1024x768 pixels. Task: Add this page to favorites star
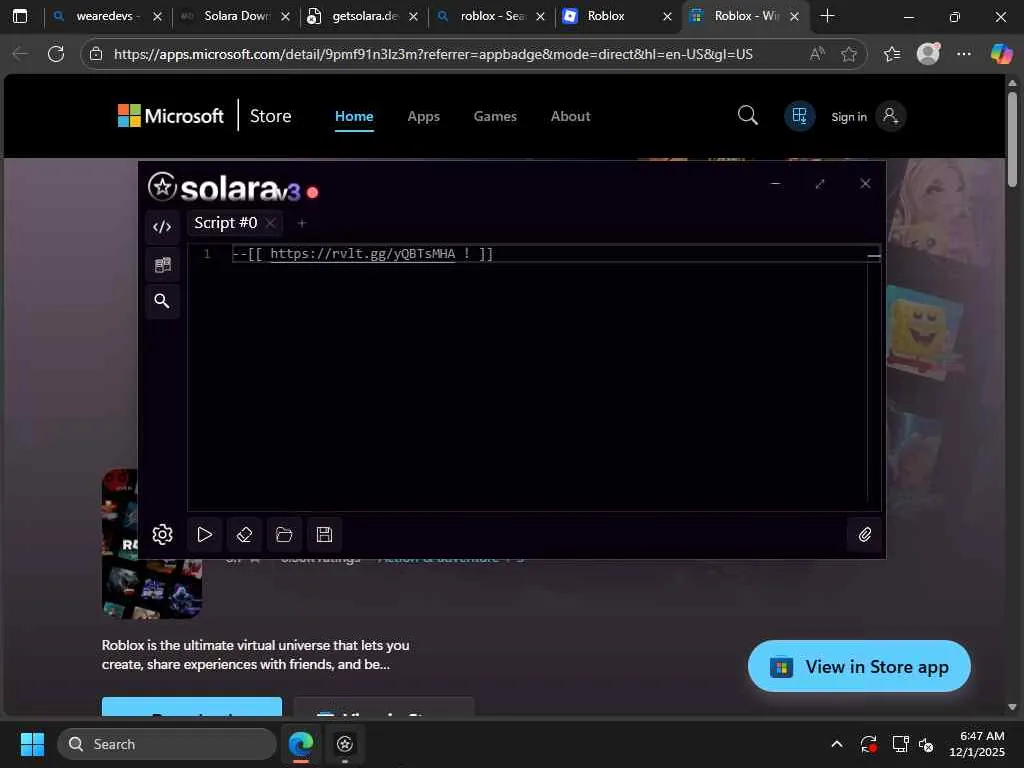pos(848,54)
